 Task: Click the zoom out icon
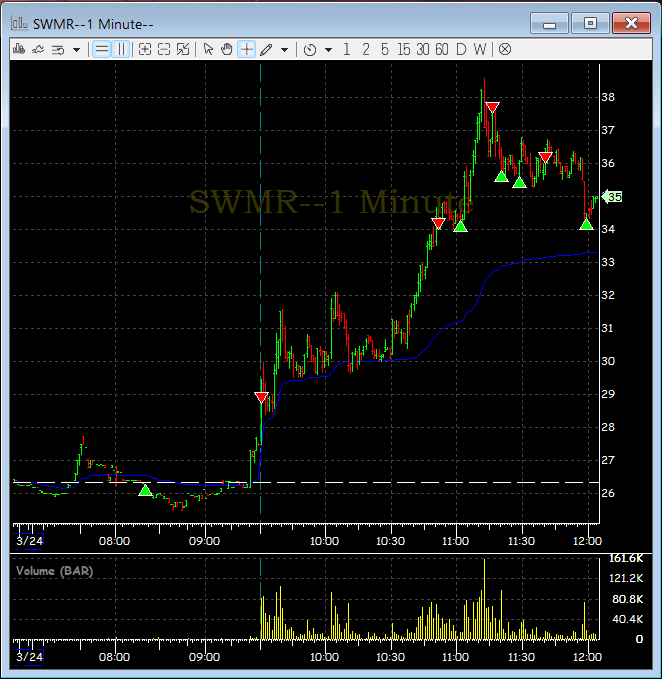pos(164,49)
